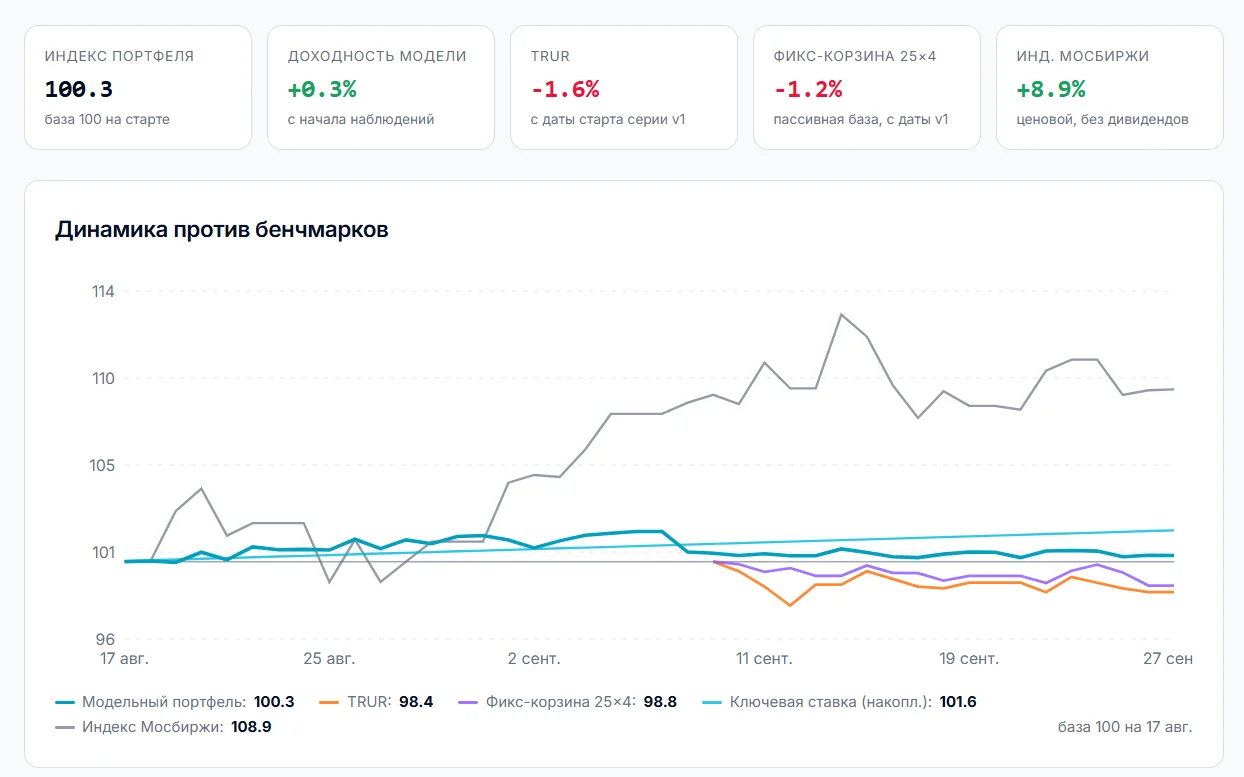Click the 105 y-axis label
Viewport: 1244px width, 777px height.
[x=102, y=465]
